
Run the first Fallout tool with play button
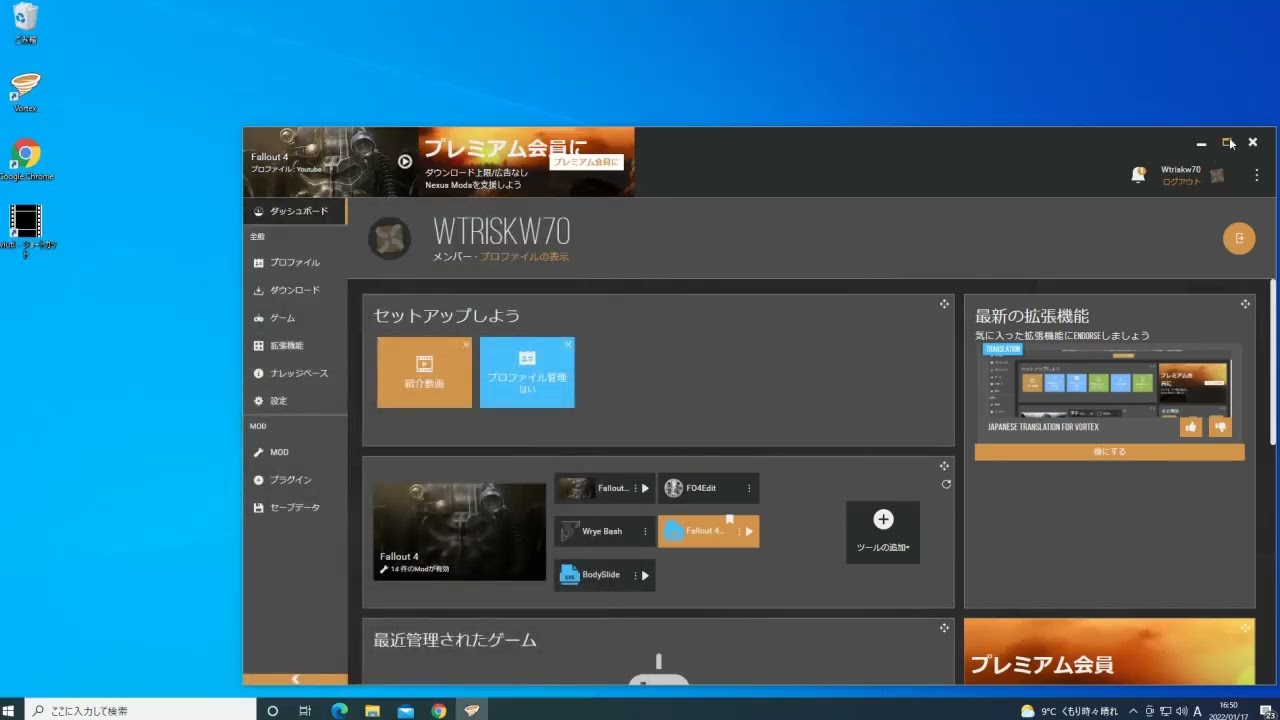(645, 489)
